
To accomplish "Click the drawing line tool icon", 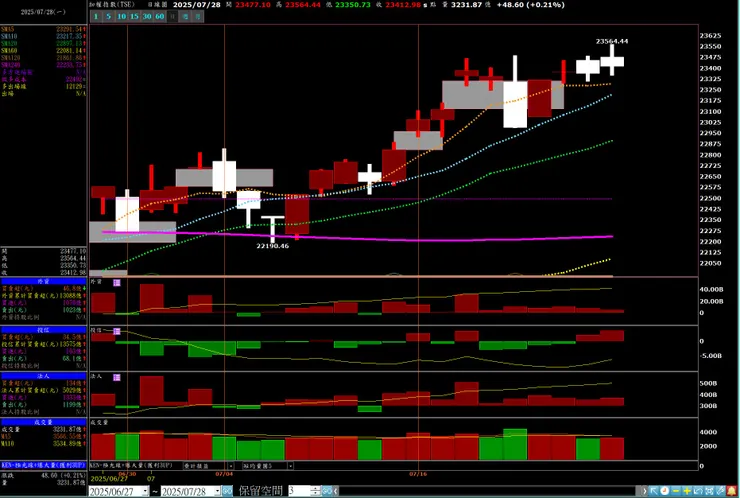I will [x=720, y=491].
